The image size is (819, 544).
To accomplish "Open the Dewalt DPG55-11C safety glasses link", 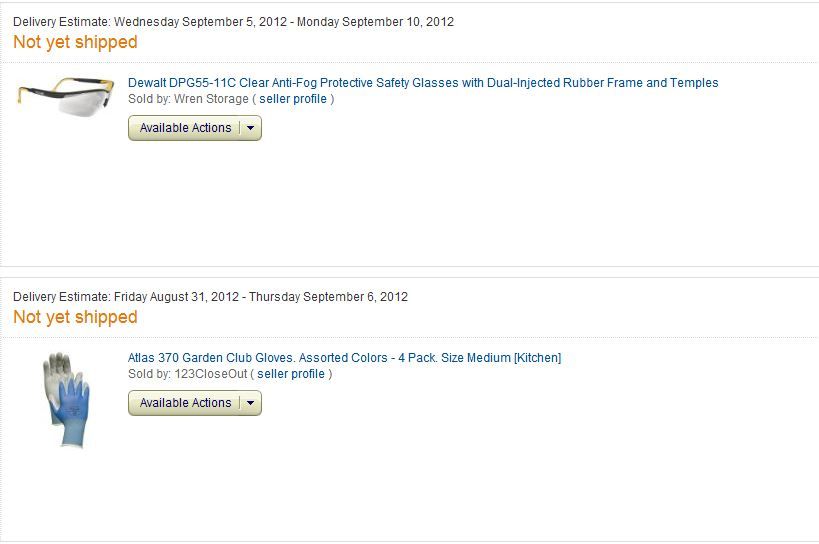I will click(x=423, y=83).
